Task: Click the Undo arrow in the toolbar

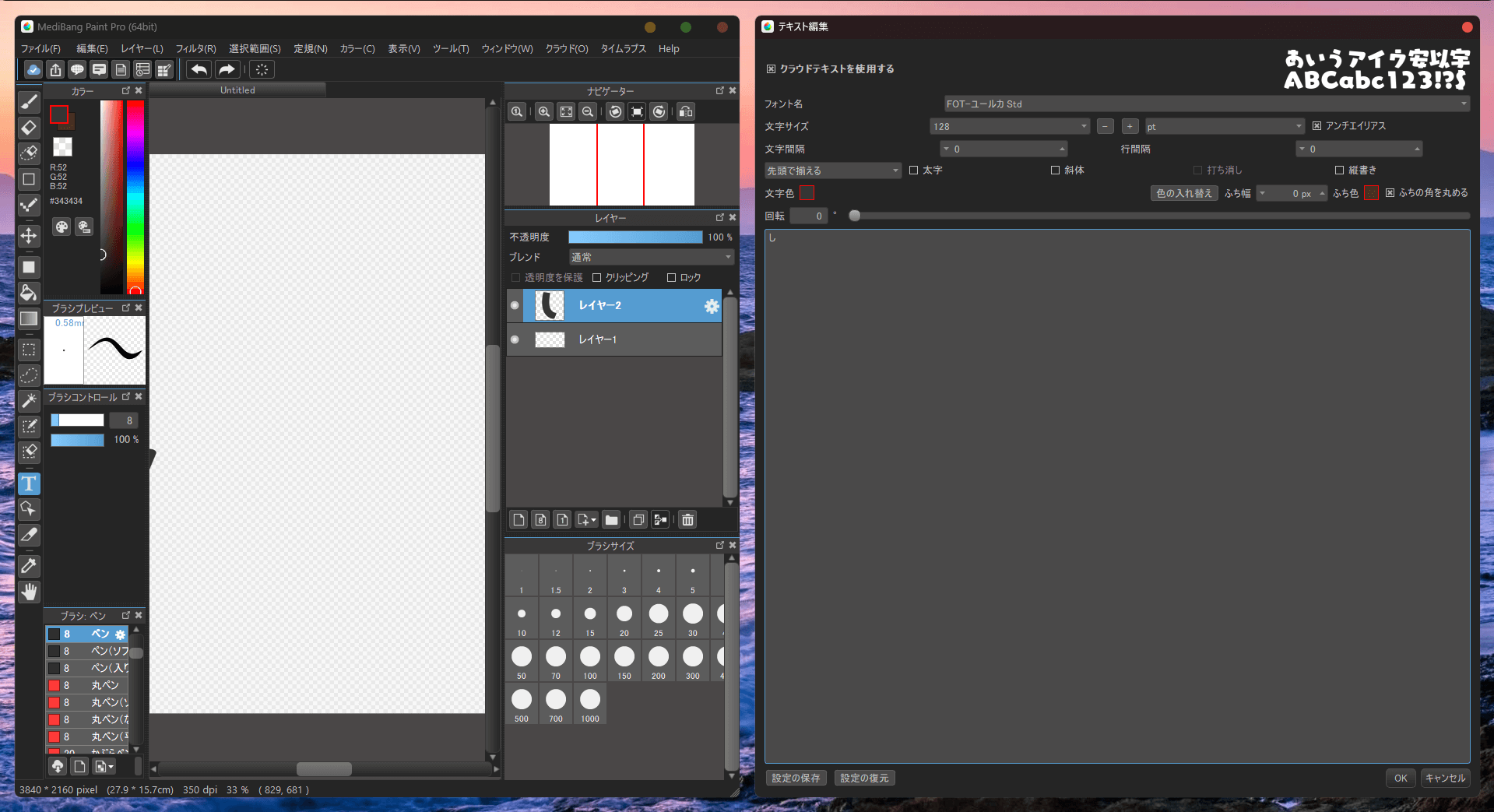Action: click(x=199, y=69)
